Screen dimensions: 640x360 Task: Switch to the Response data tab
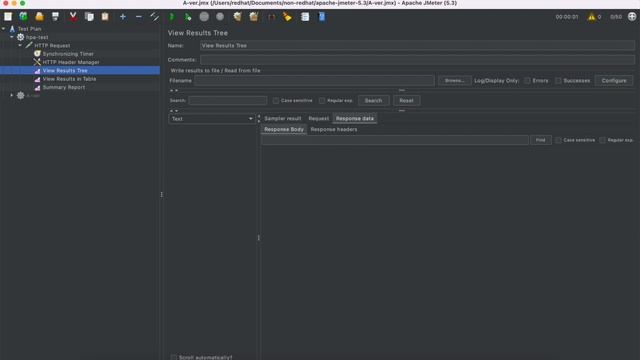pos(355,118)
